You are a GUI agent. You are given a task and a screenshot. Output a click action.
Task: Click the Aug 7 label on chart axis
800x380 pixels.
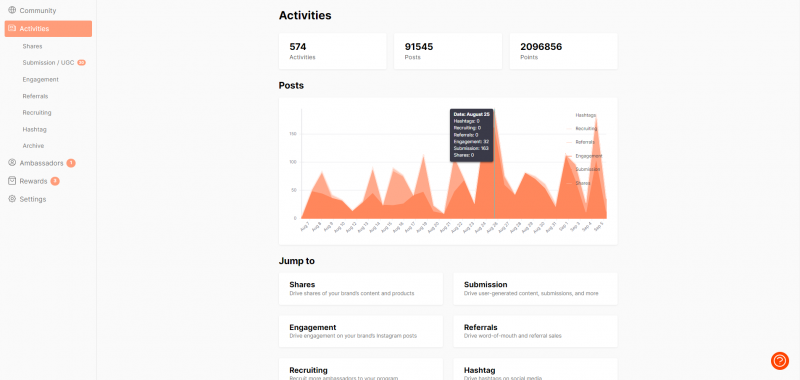click(305, 227)
